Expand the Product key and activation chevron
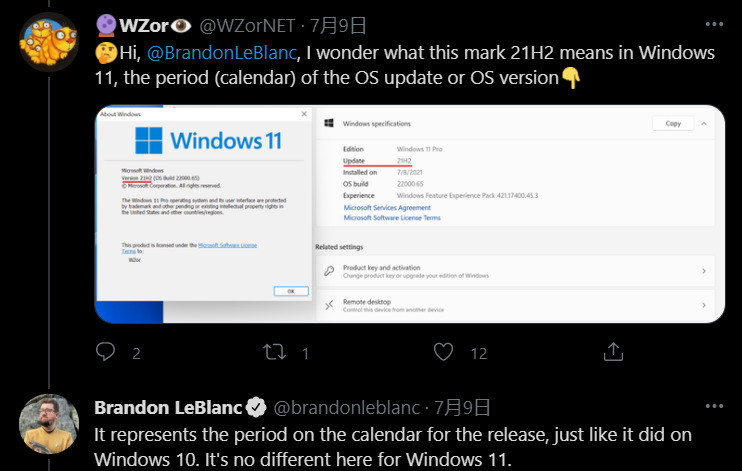 pos(704,271)
